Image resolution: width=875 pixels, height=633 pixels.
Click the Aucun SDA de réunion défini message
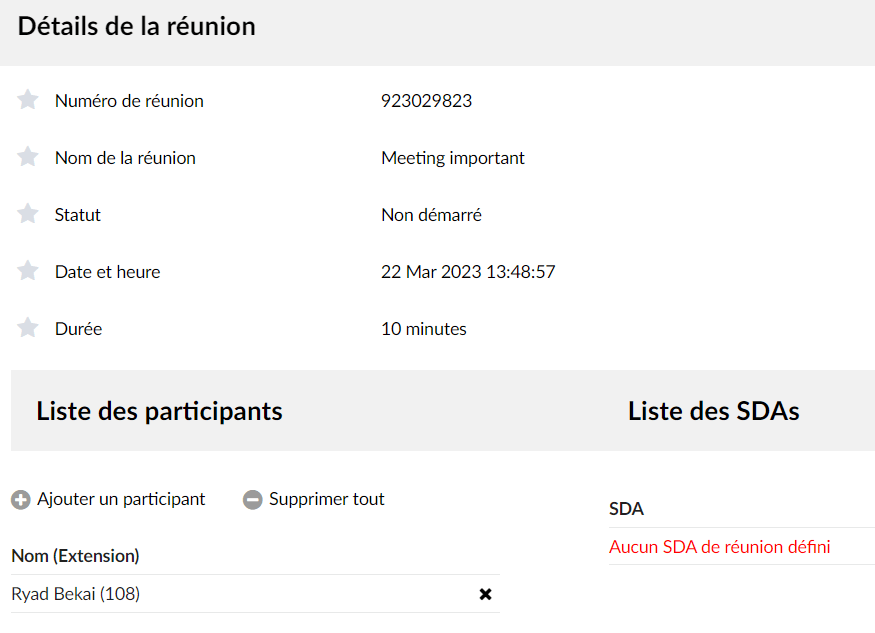pyautogui.click(x=719, y=547)
